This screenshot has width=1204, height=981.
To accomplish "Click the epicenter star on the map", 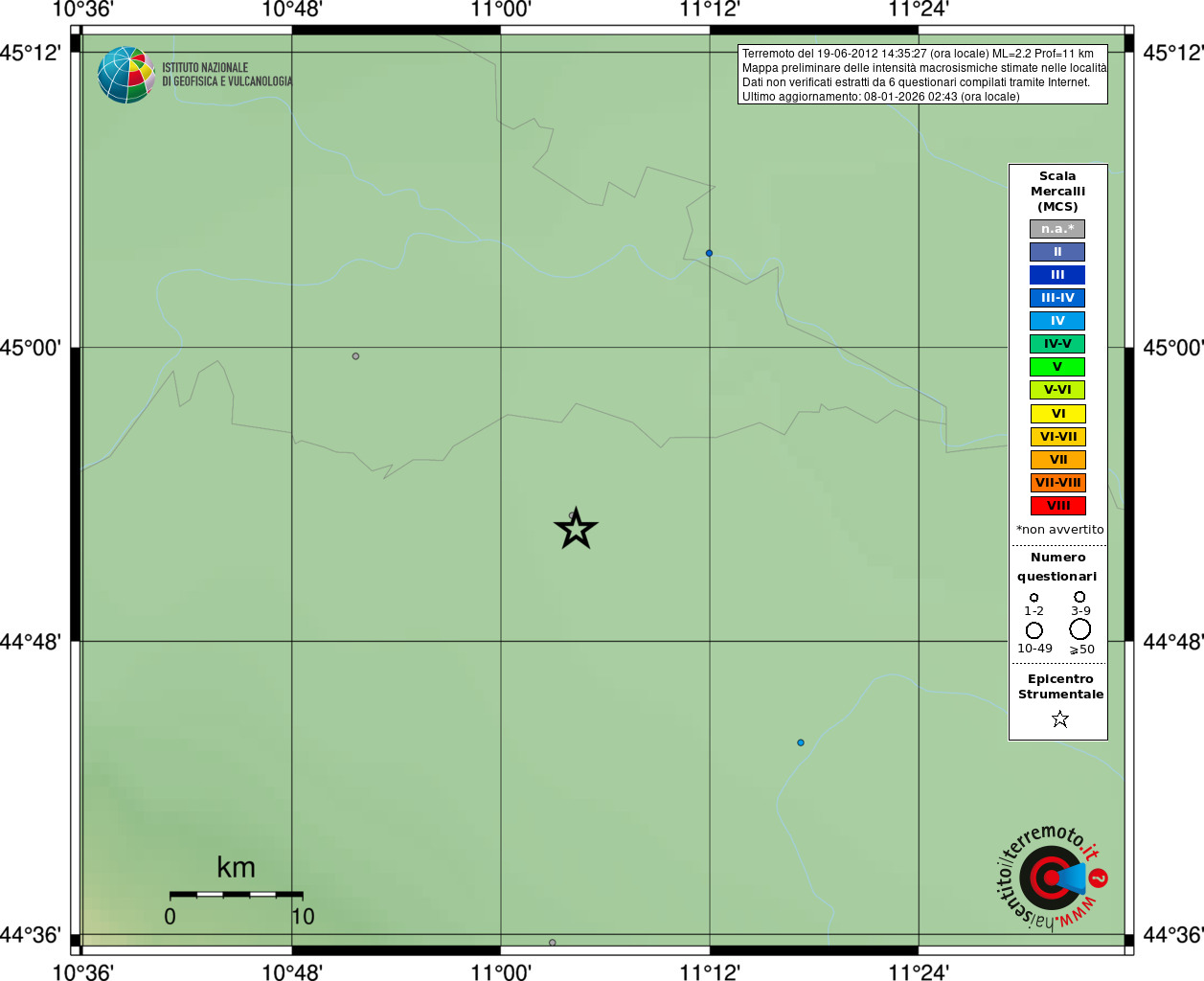I will click(576, 528).
